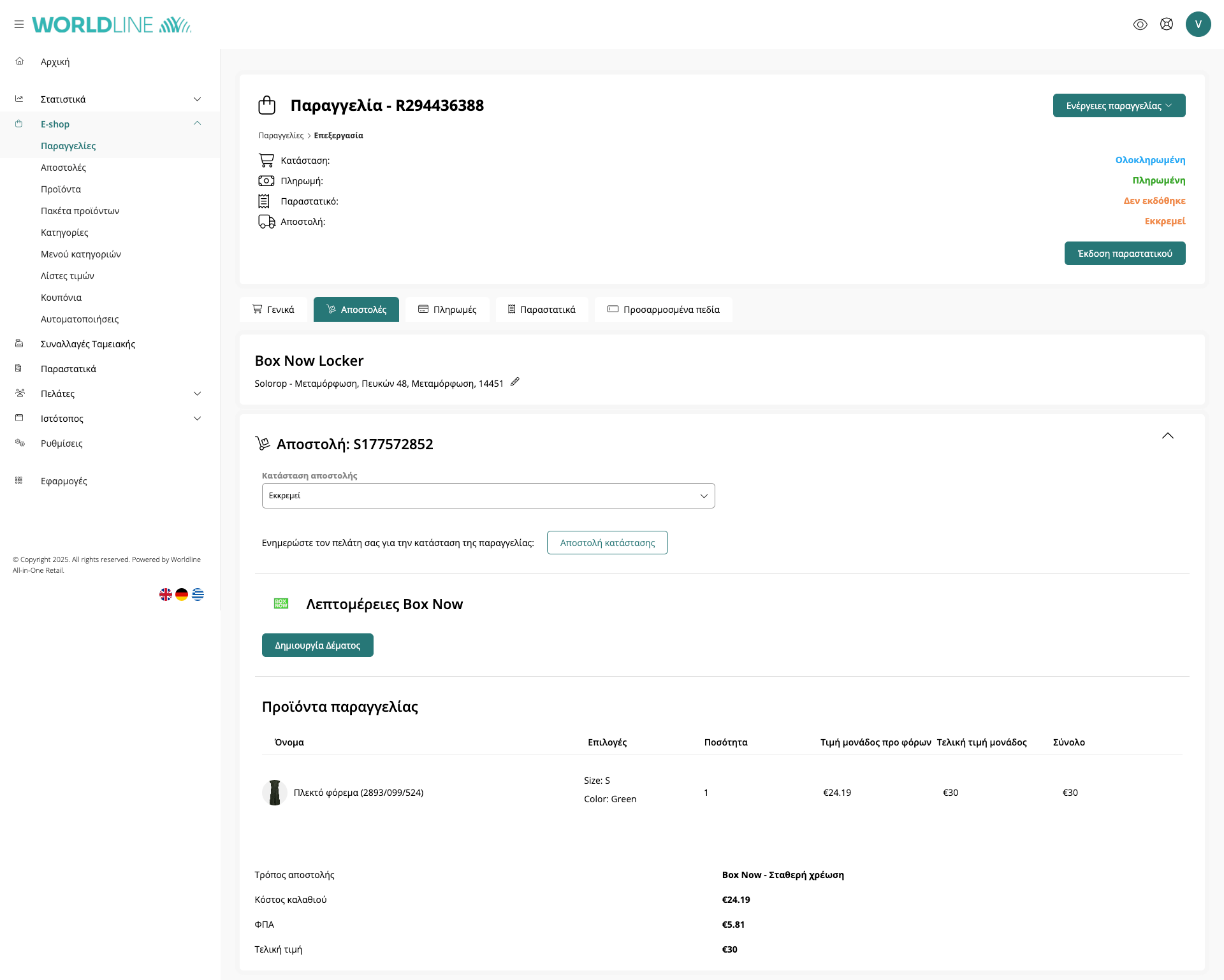This screenshot has width=1224, height=980.
Task: Click the pencil edit icon beside locker address
Action: 515,382
